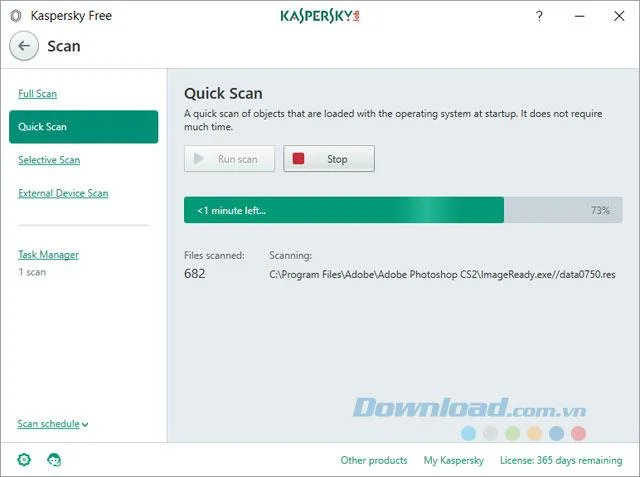Click the 73% progress value
Image resolution: width=640 pixels, height=477 pixels.
point(600,210)
